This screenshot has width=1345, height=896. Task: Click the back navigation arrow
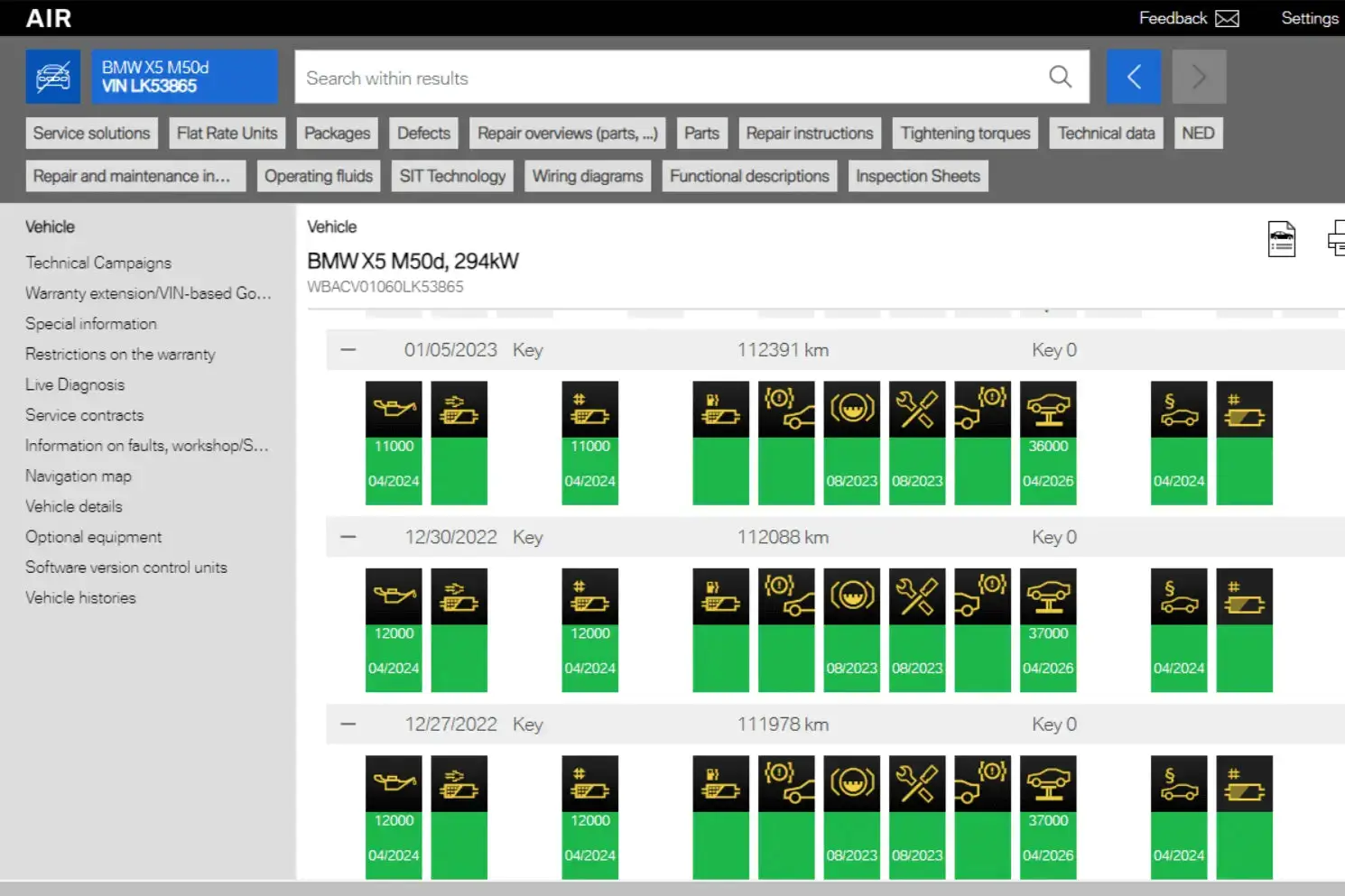1134,77
